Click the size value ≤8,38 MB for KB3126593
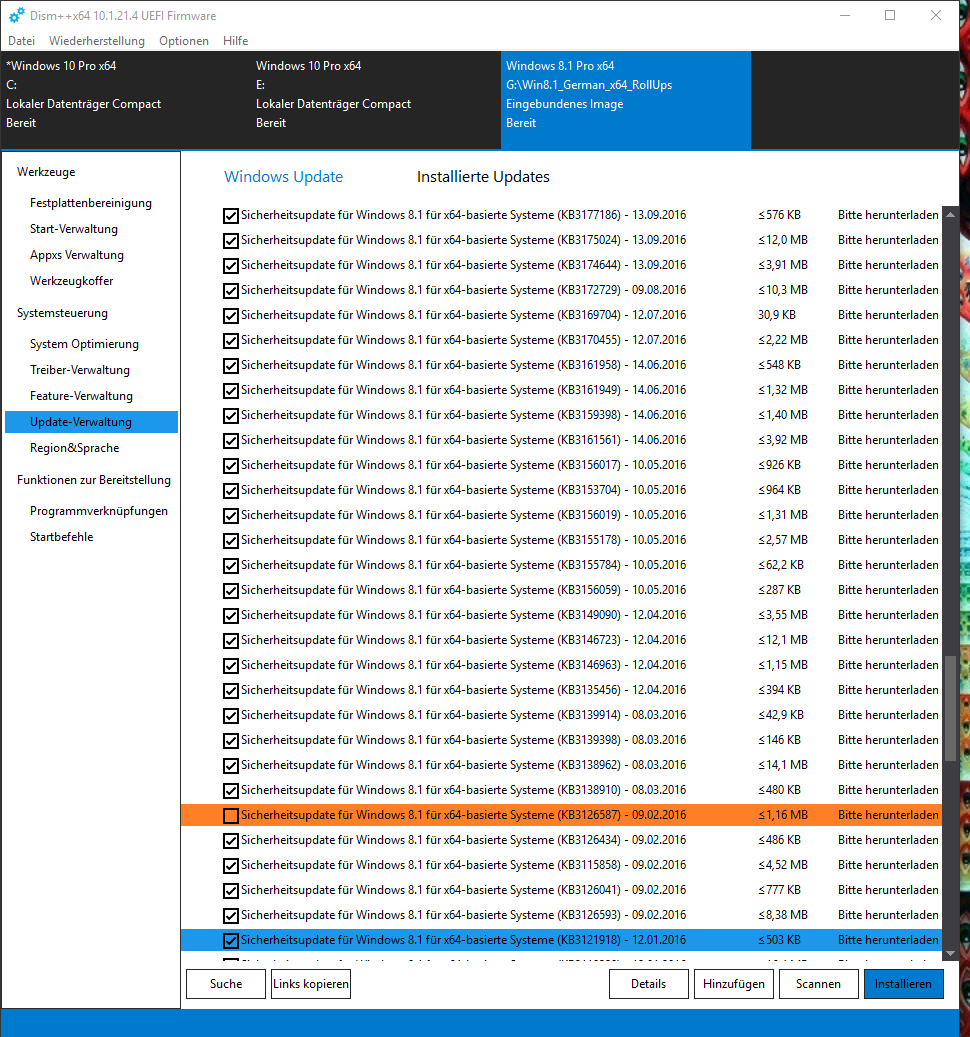The width and height of the screenshot is (970, 1037). point(783,915)
